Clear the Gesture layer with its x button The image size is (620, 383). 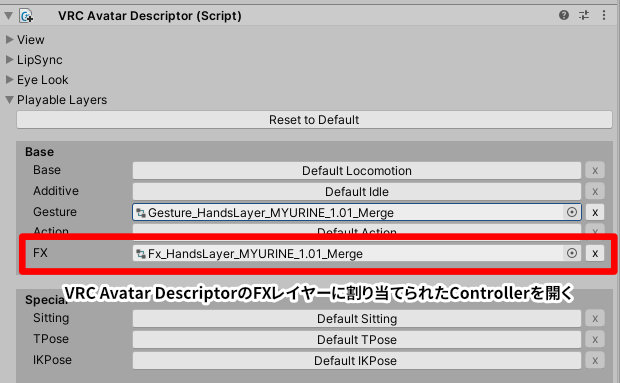pyautogui.click(x=595, y=213)
